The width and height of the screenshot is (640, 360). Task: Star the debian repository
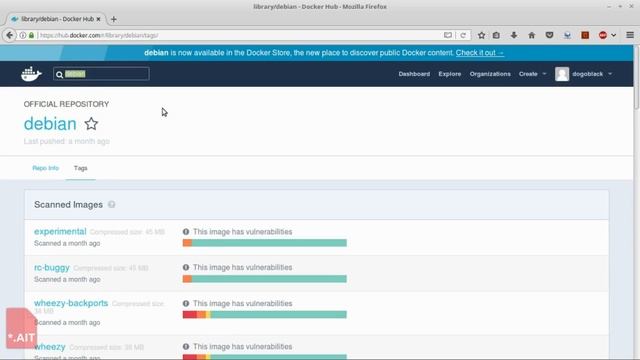[x=91, y=124]
